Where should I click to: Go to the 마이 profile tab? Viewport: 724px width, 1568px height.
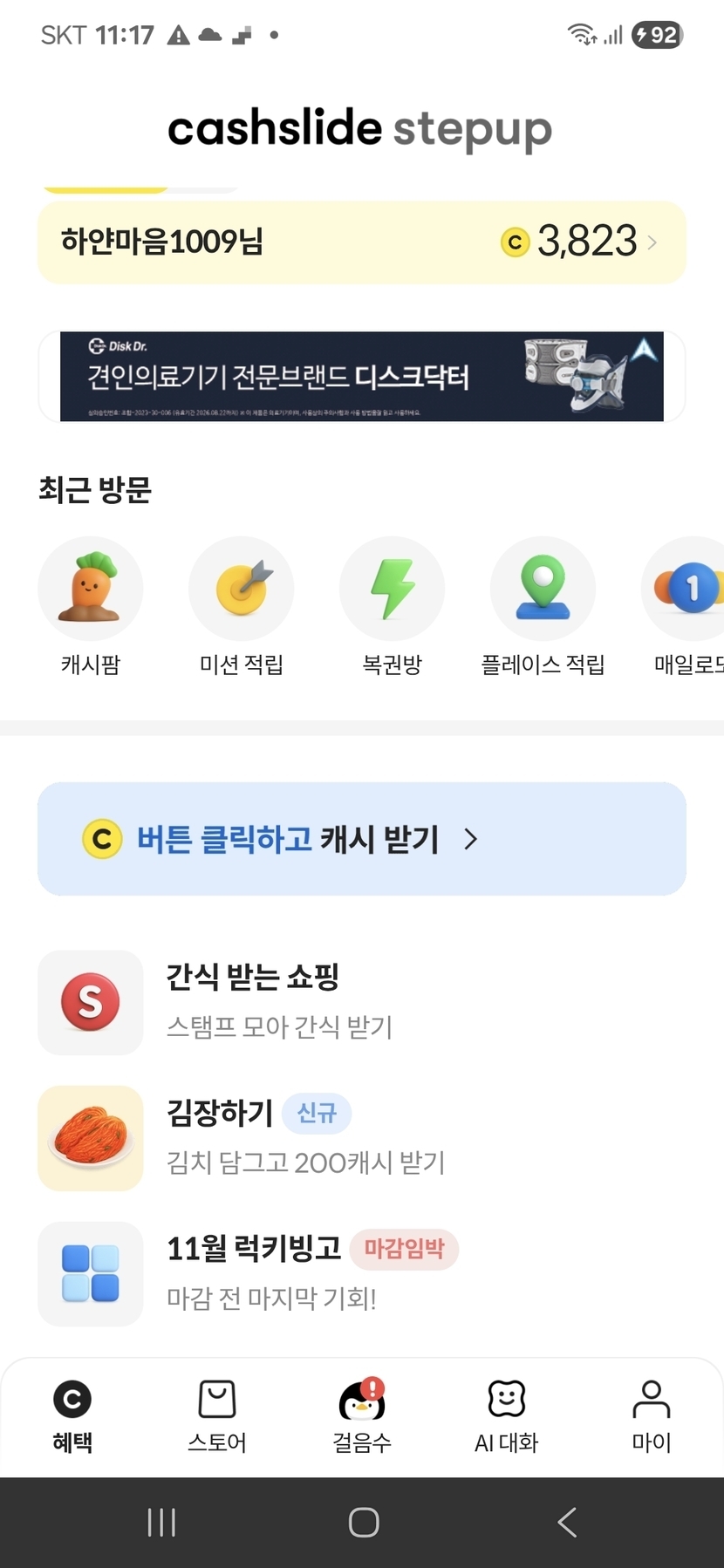click(652, 1416)
